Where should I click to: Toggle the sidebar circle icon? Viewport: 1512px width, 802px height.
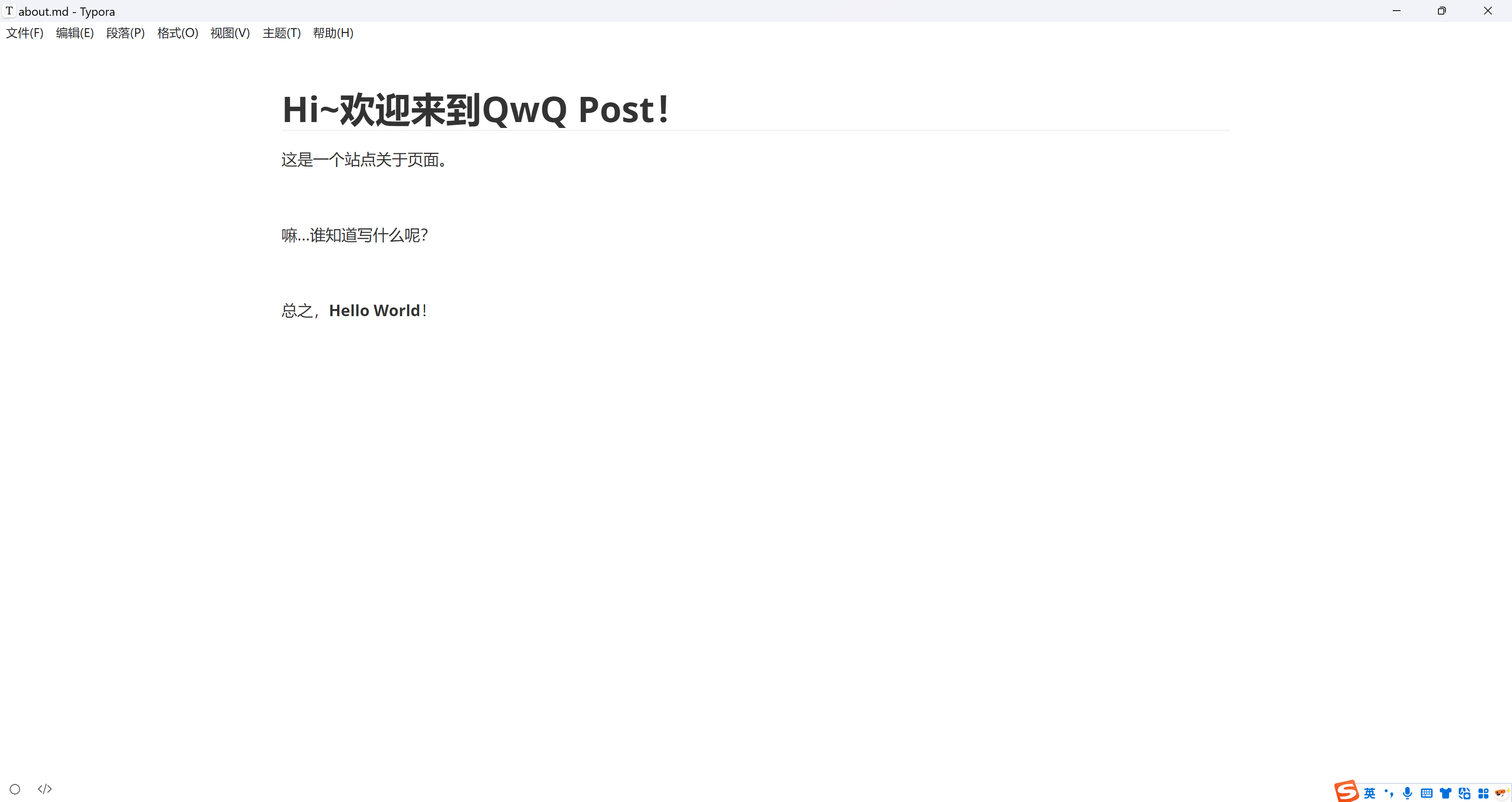tap(15, 789)
